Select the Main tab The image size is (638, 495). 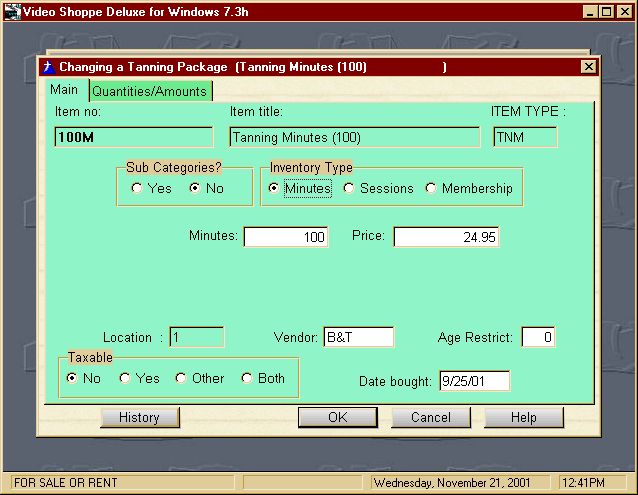click(64, 90)
